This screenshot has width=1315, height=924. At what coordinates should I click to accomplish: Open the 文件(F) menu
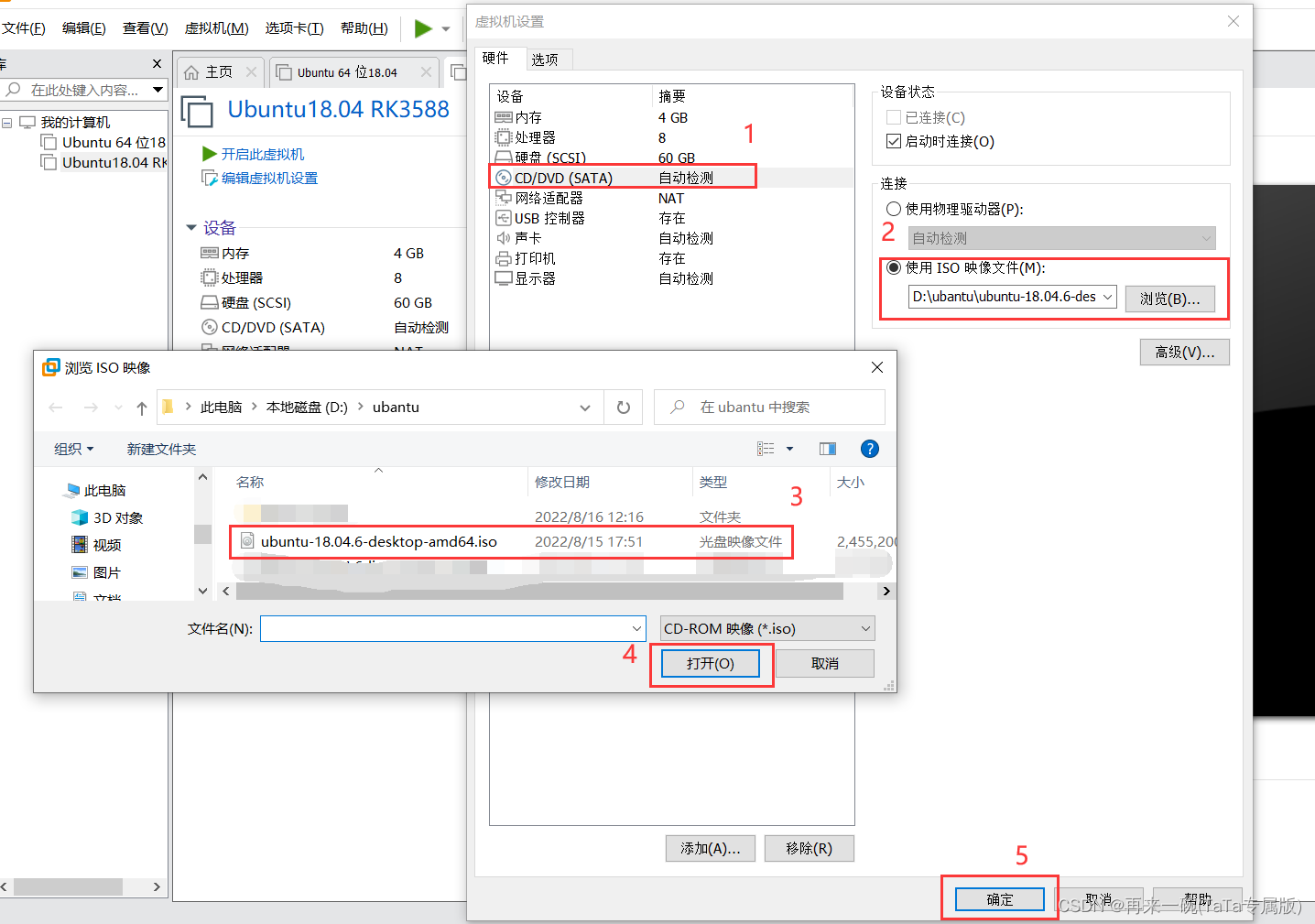coord(23,28)
